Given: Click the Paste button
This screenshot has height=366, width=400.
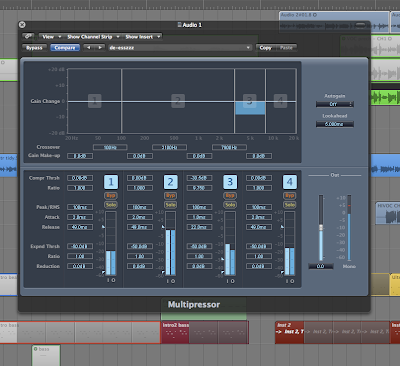Looking at the screenshot, I should [286, 48].
